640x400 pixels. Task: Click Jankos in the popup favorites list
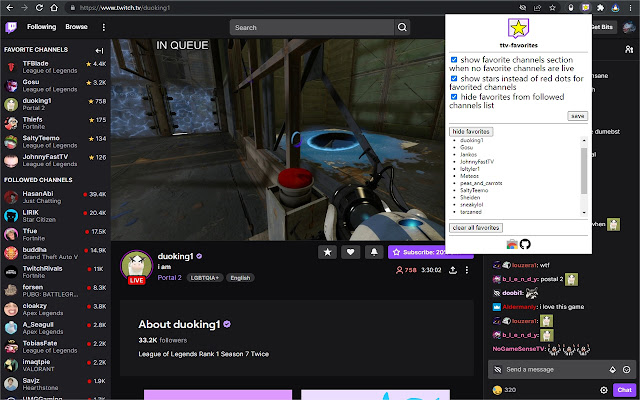[468, 155]
